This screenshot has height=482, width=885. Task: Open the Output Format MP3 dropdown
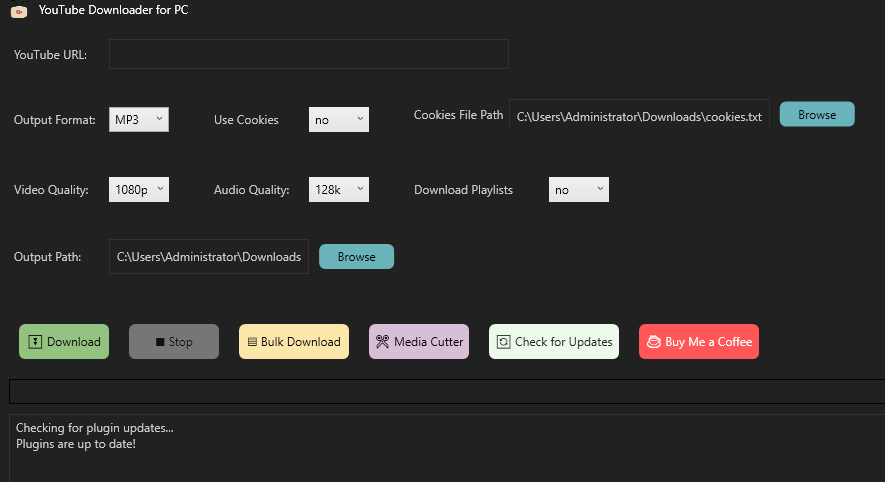(x=139, y=120)
